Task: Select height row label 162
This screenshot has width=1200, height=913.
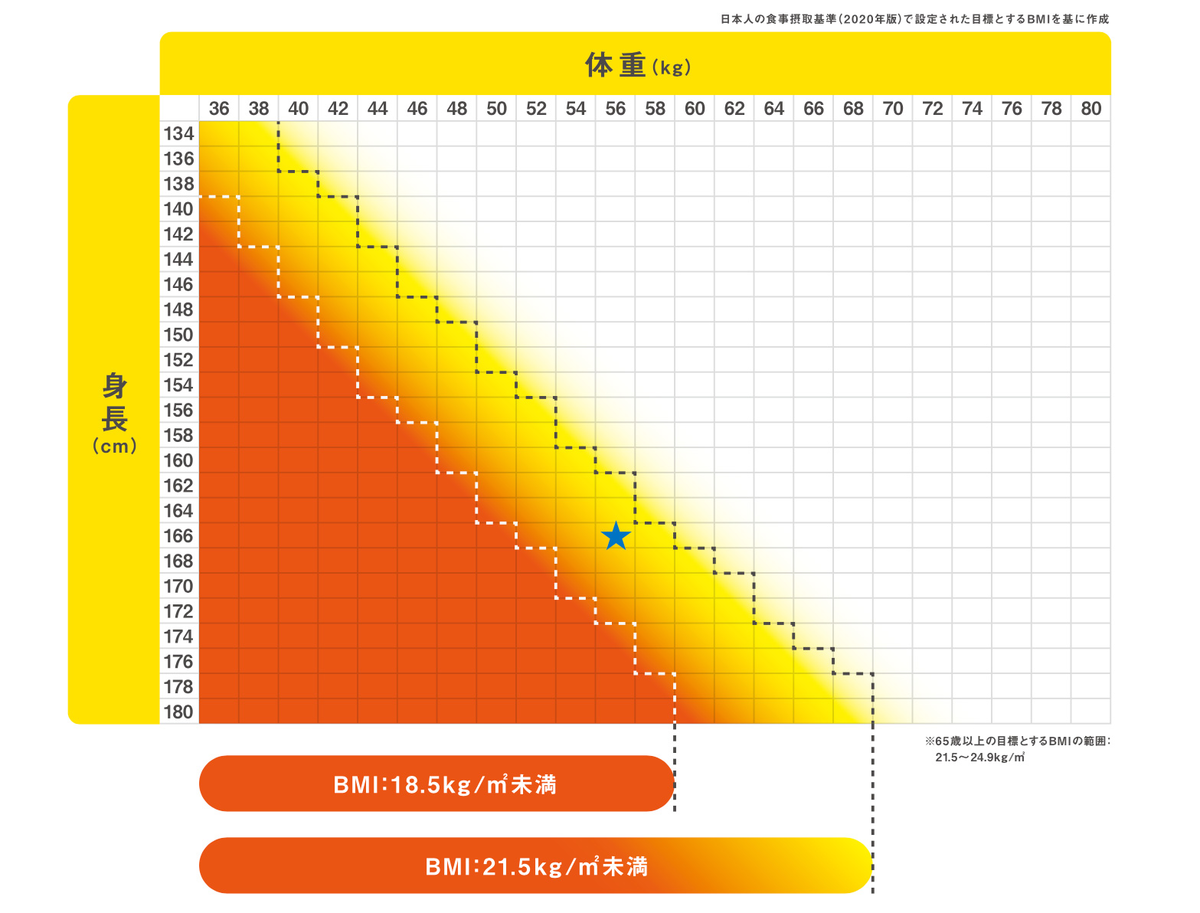Action: pos(179,485)
